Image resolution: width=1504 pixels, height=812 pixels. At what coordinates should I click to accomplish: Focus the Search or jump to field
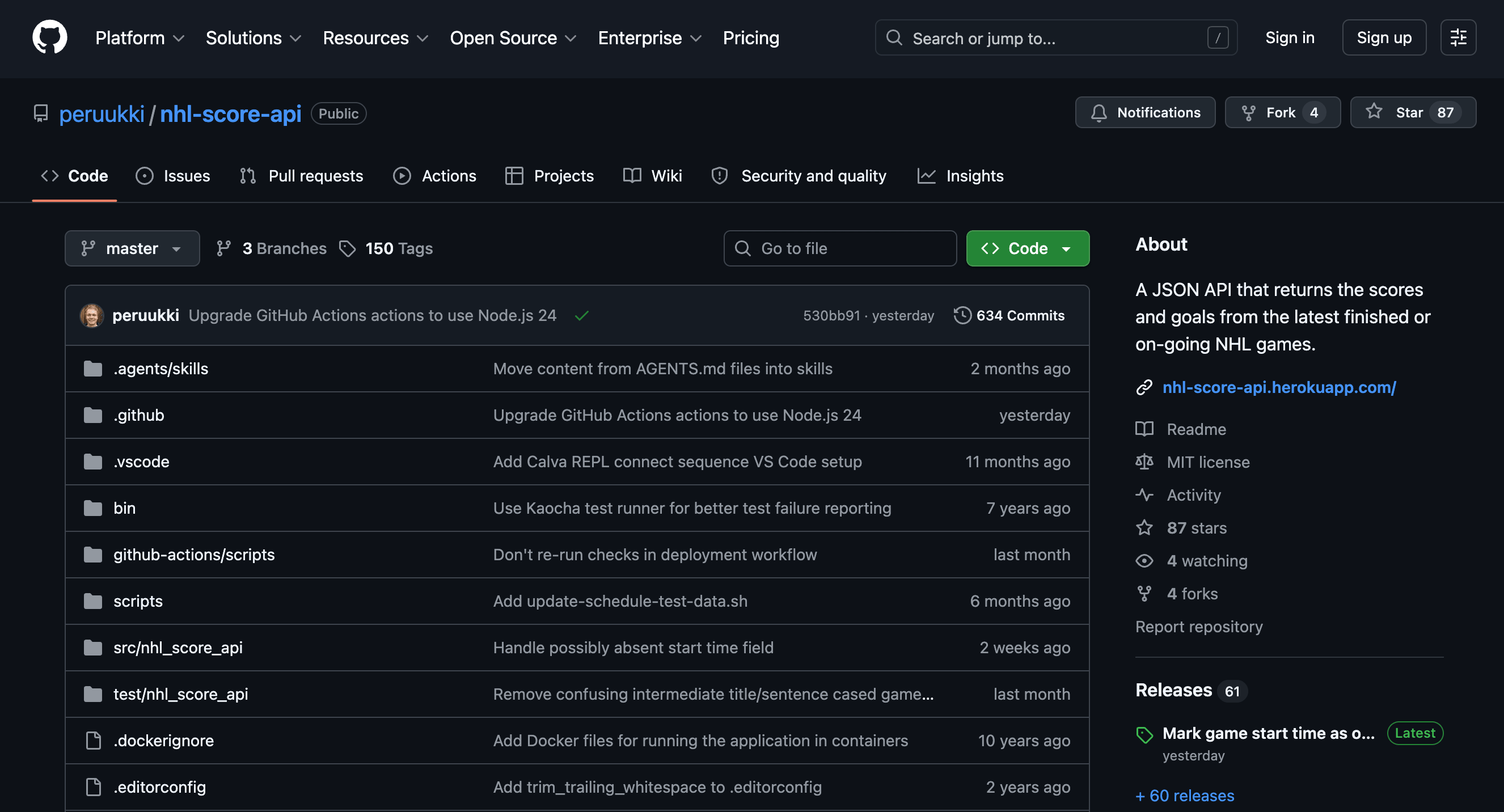[x=1055, y=38]
